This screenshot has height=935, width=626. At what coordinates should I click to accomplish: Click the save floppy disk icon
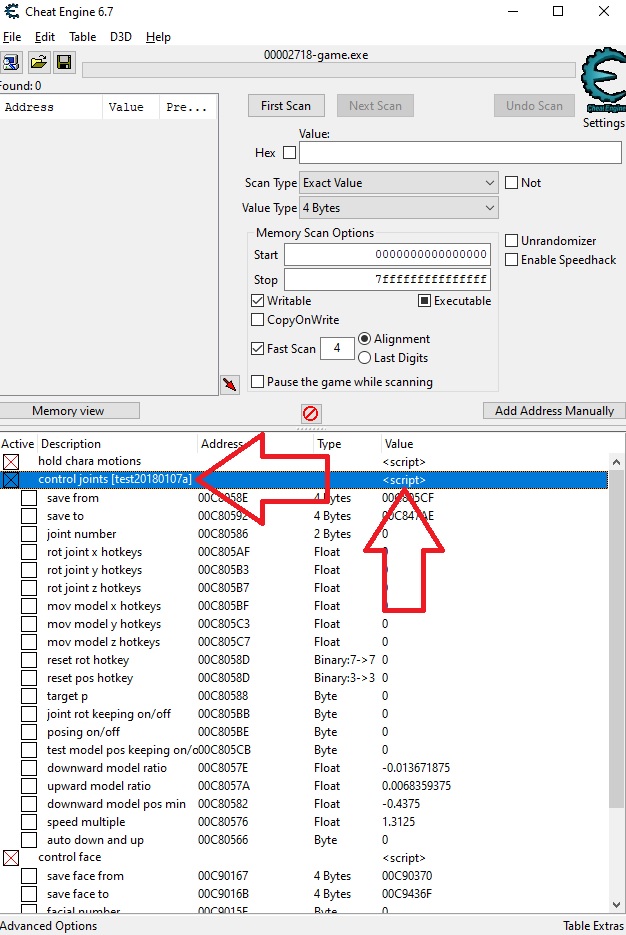(x=64, y=63)
